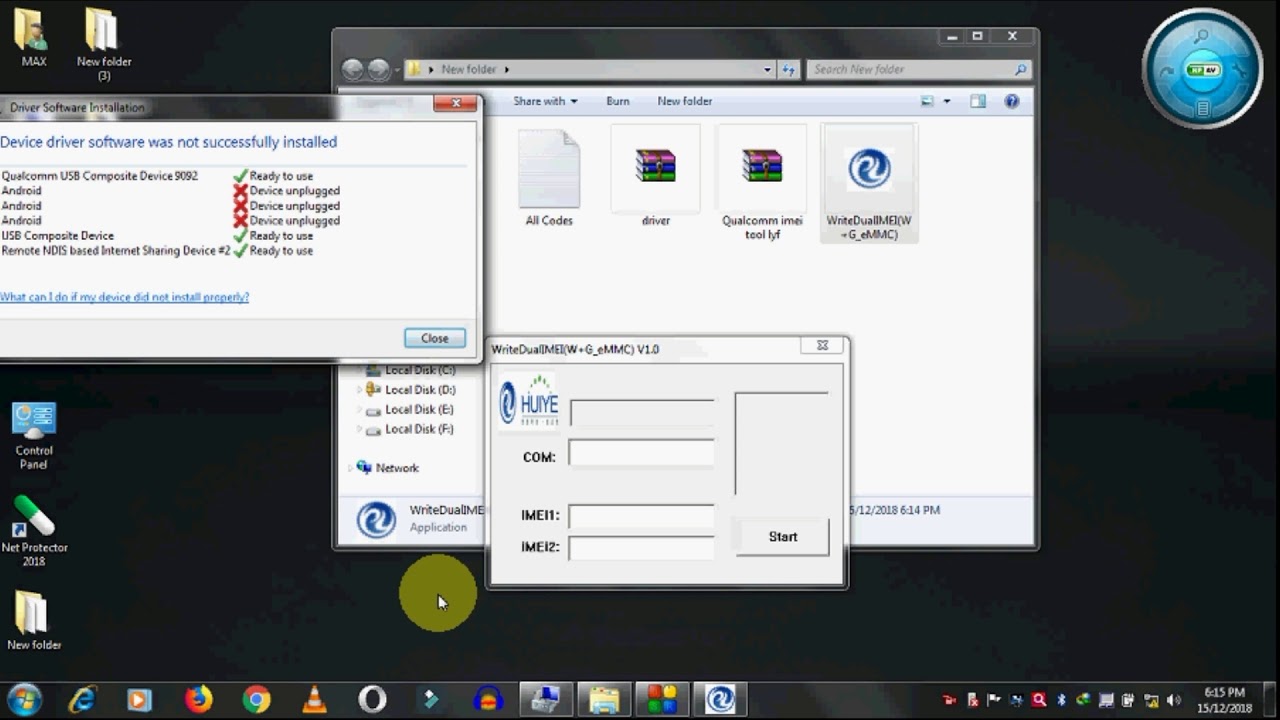Screen dimensions: 1280x720
Task: Open the MAX desktop folder
Action: click(x=33, y=38)
